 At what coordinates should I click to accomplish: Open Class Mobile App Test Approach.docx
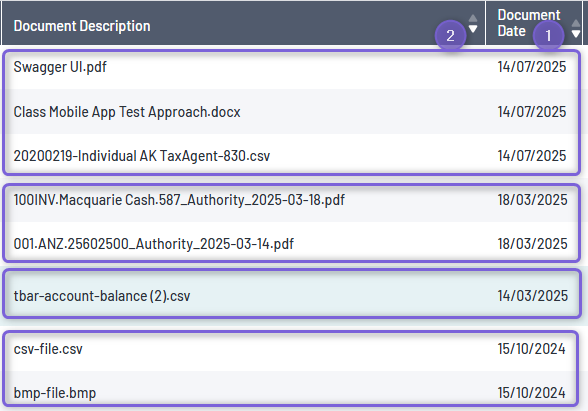(127, 112)
